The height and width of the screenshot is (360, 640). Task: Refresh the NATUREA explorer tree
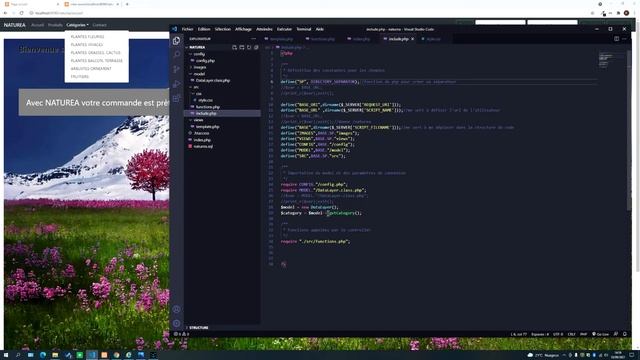coord(249,47)
